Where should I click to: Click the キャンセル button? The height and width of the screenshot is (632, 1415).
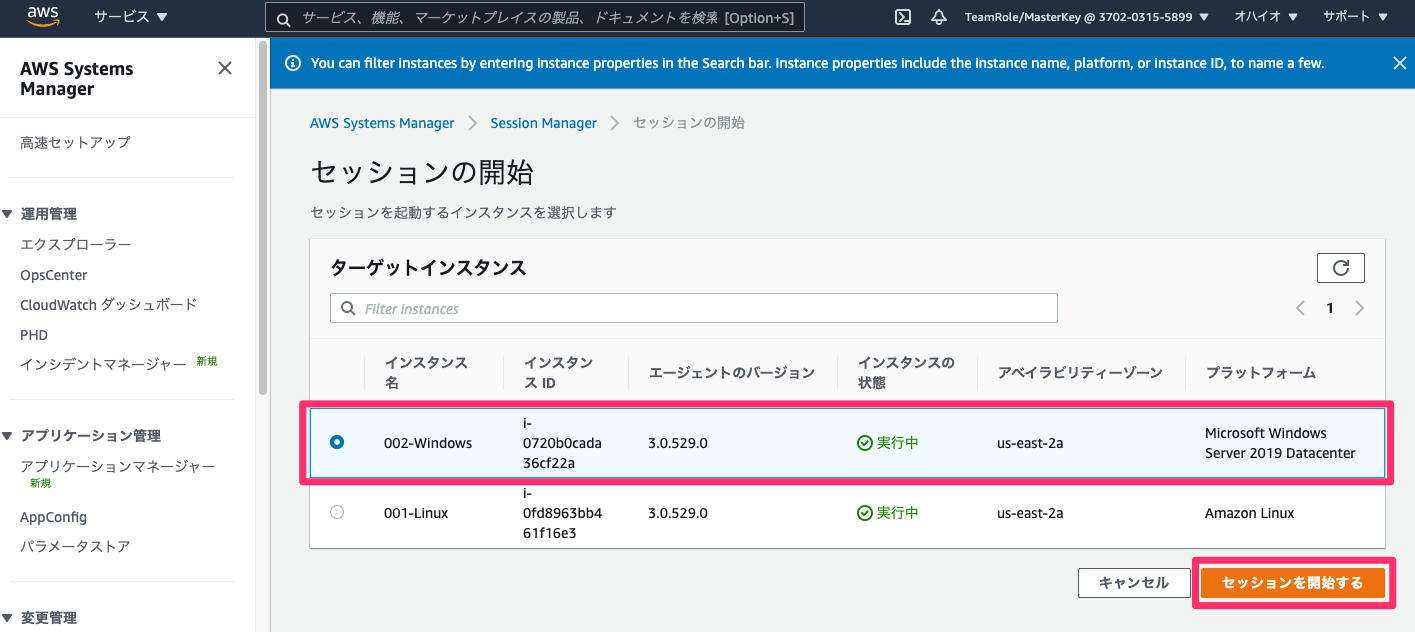pyautogui.click(x=1134, y=583)
